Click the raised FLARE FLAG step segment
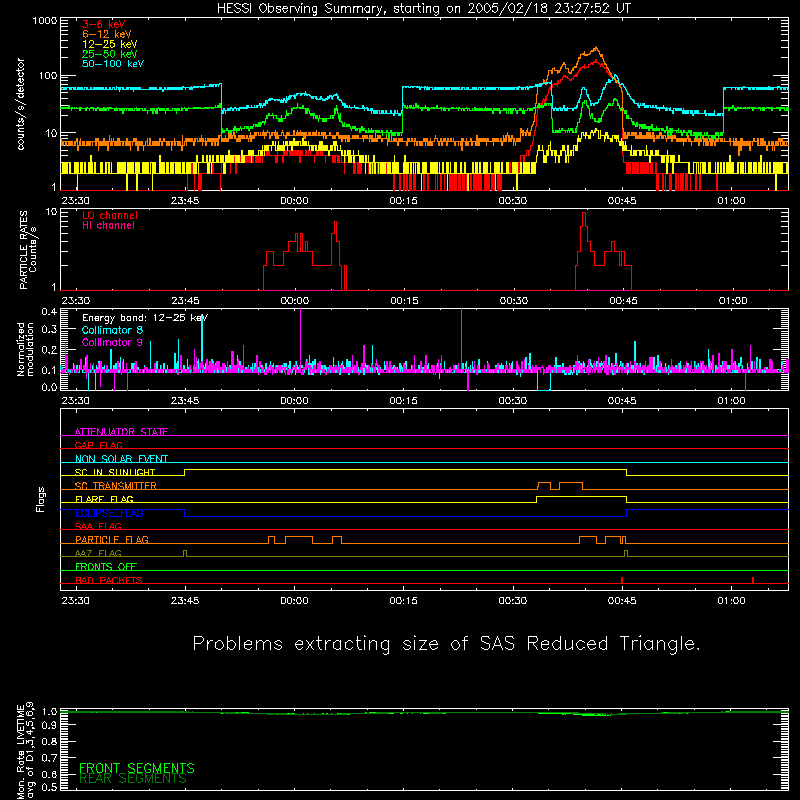 coord(581,496)
